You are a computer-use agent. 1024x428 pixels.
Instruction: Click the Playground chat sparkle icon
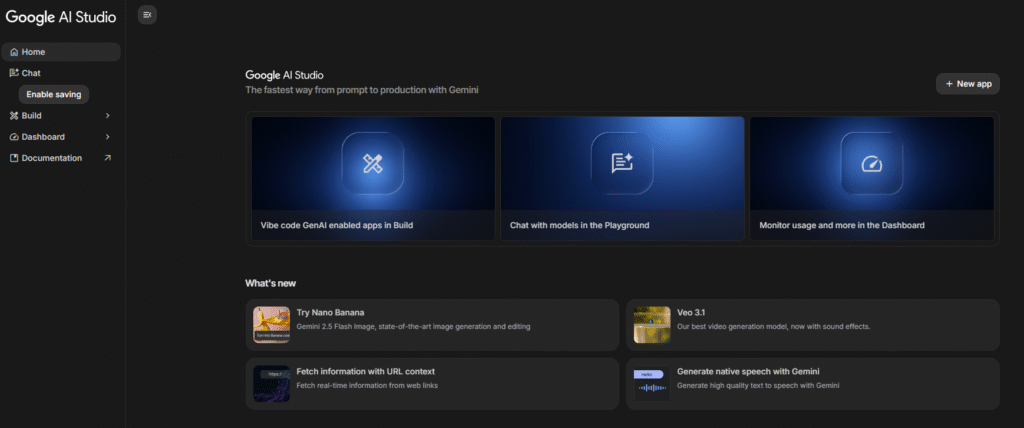click(622, 164)
